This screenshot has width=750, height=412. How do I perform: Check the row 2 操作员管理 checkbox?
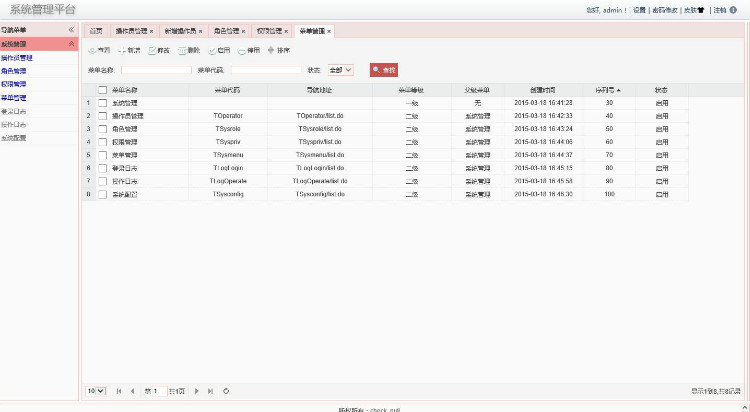[x=102, y=116]
